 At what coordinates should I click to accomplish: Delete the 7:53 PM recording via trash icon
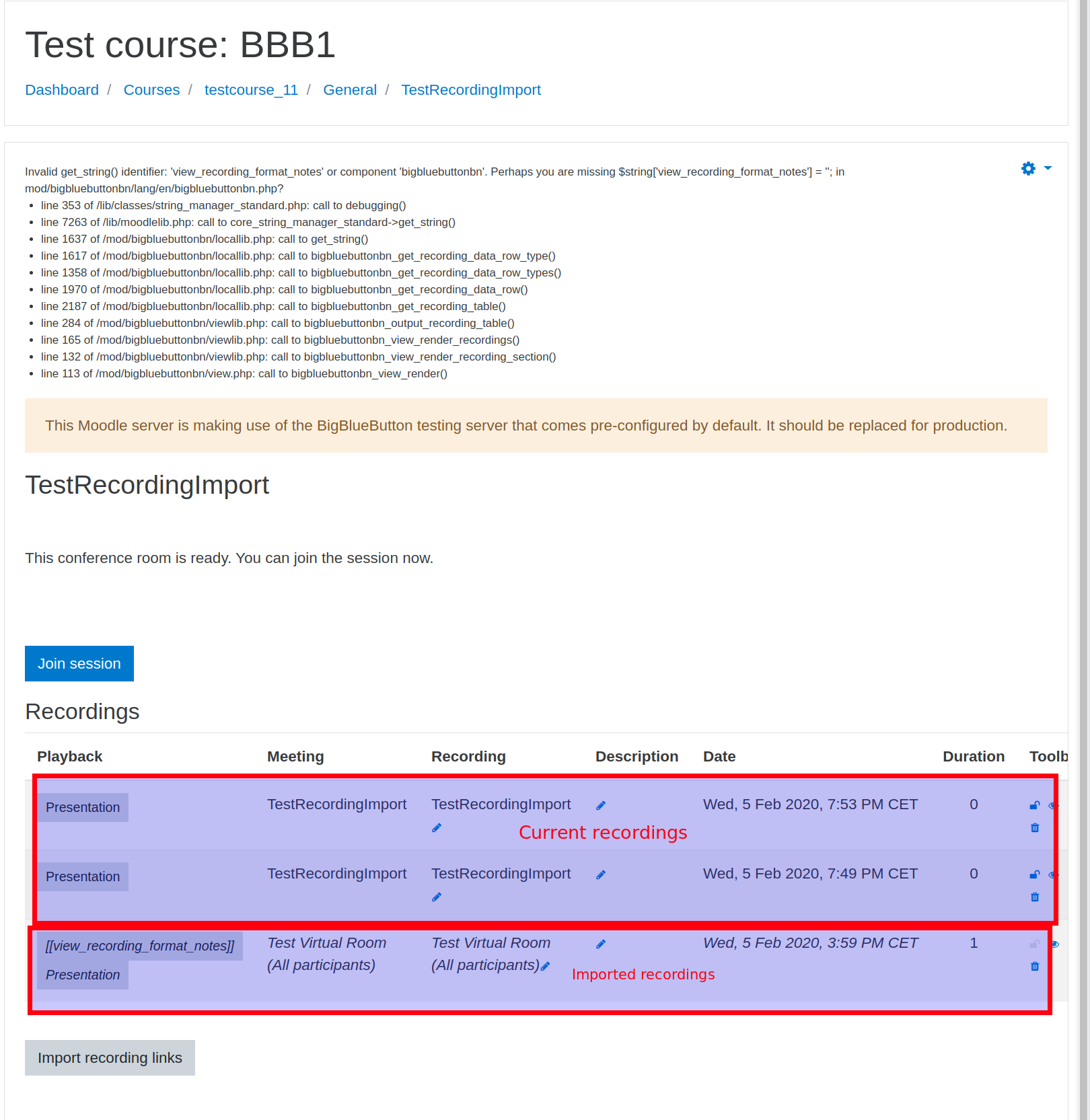(x=1035, y=827)
